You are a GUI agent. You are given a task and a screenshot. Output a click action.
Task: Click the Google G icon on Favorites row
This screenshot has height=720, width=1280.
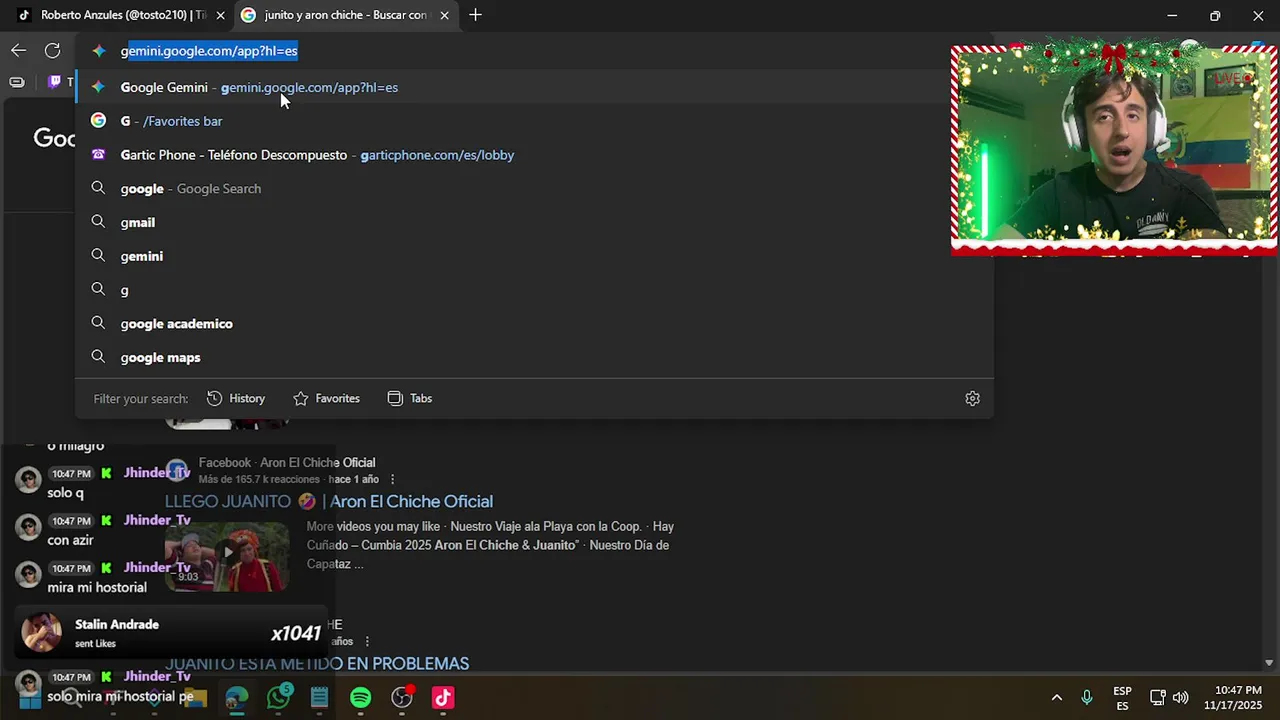point(98,121)
